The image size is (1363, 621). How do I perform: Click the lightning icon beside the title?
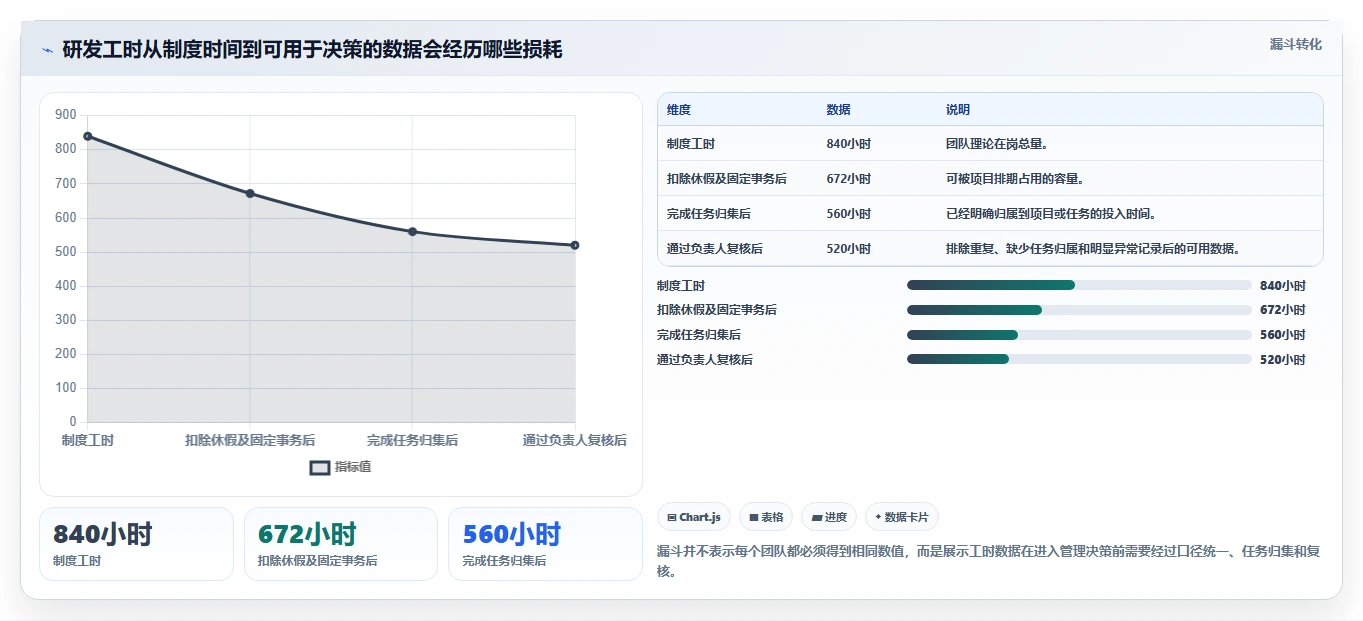48,50
